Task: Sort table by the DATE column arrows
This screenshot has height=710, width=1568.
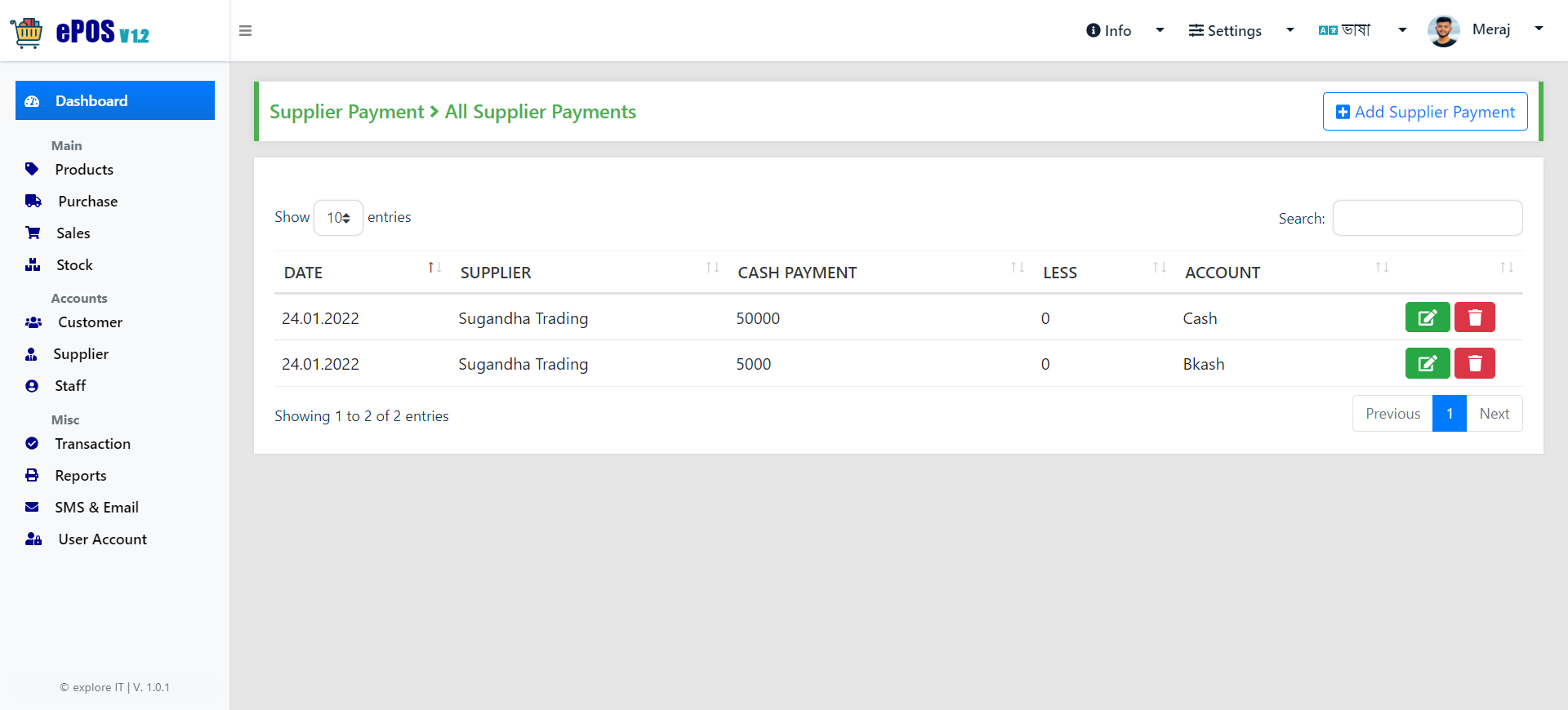Action: [434, 268]
